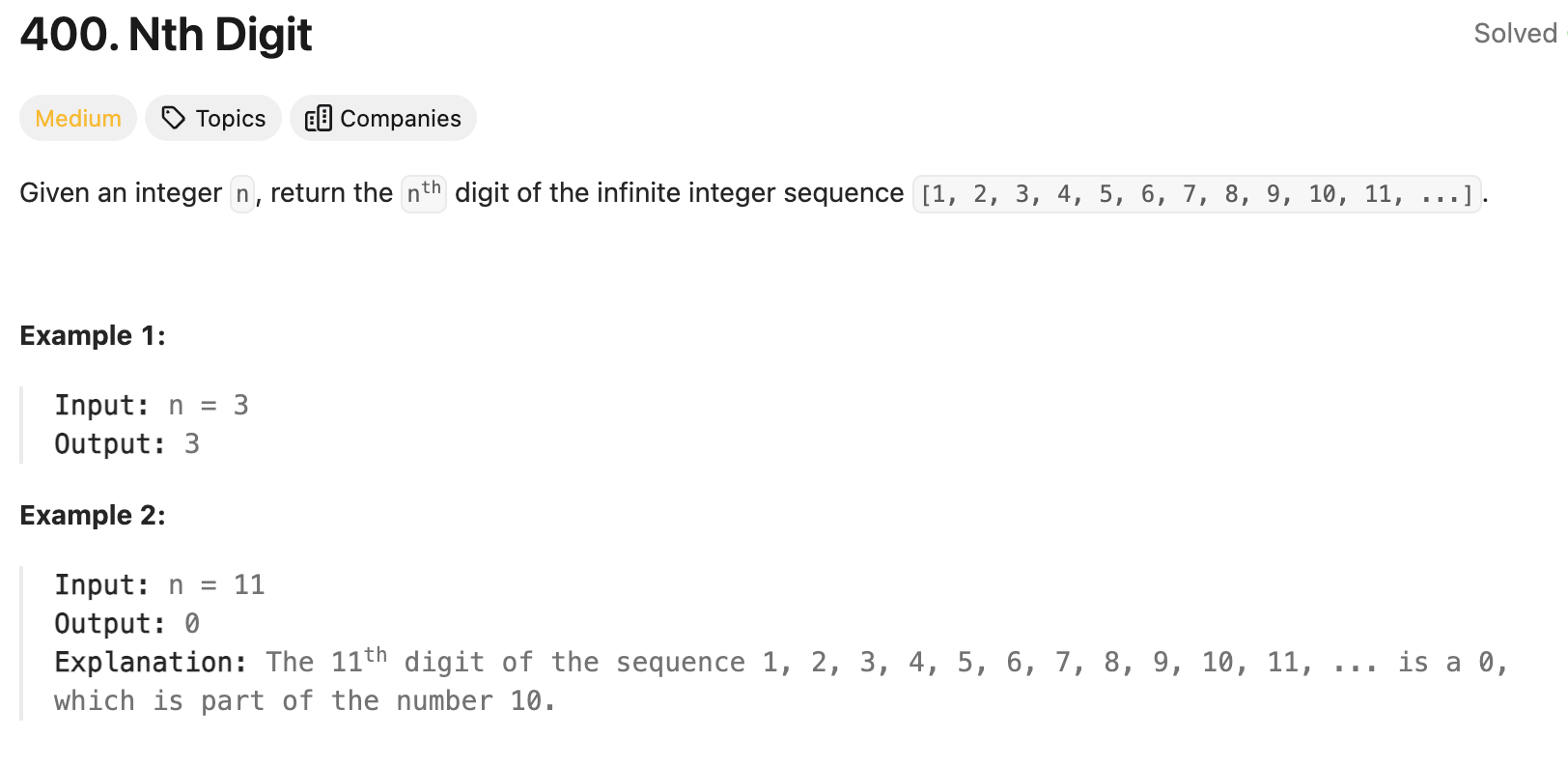Click the '400. Nth Digit' problem title
Viewport: 1568px width, 767px height.
166,35
